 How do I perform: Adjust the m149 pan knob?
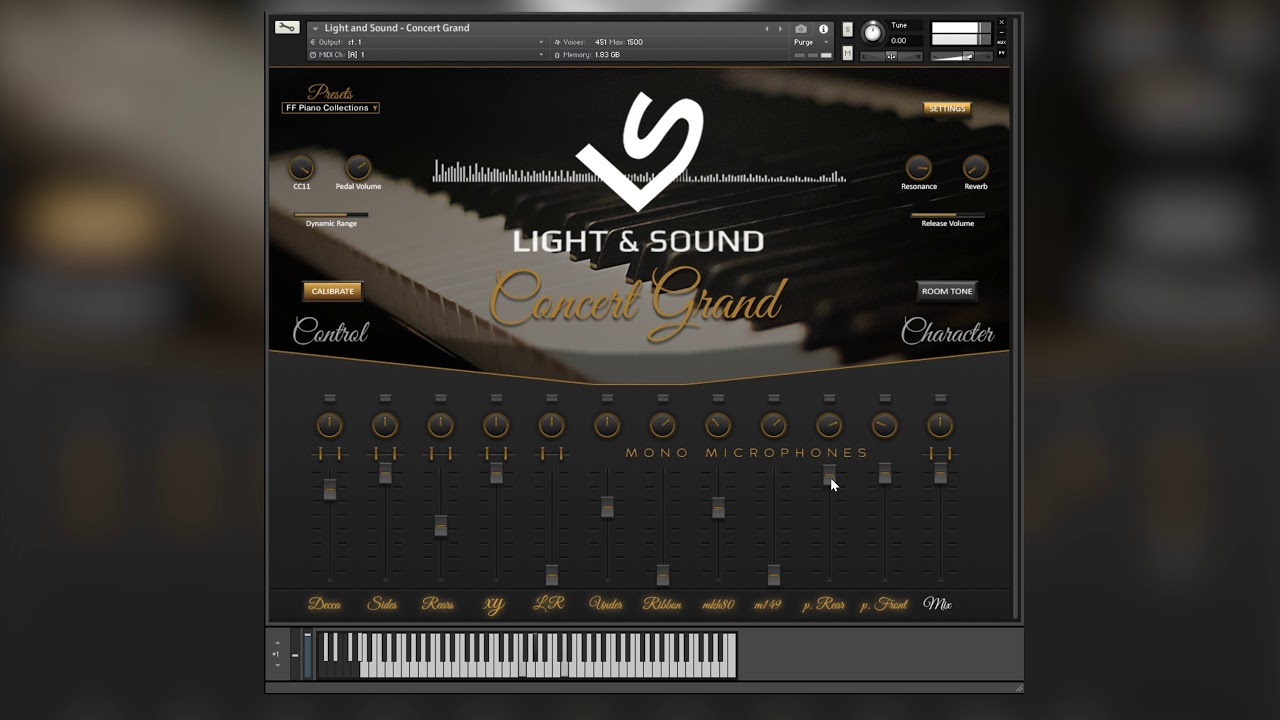click(x=773, y=425)
